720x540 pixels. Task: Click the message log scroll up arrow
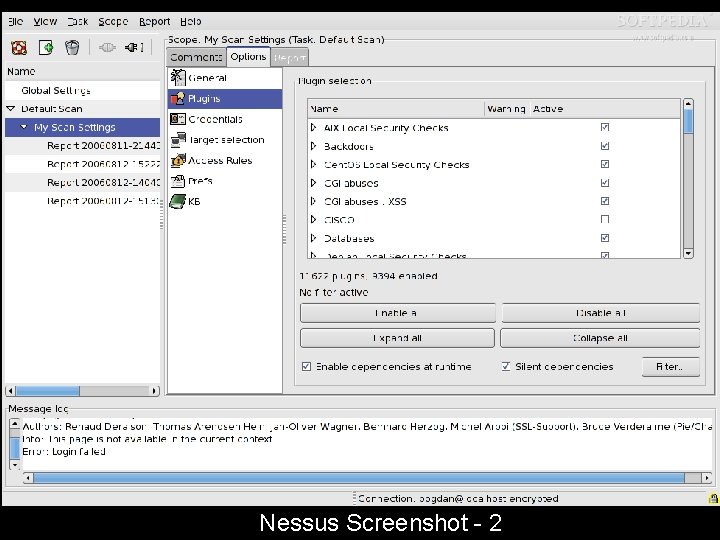(x=15, y=423)
